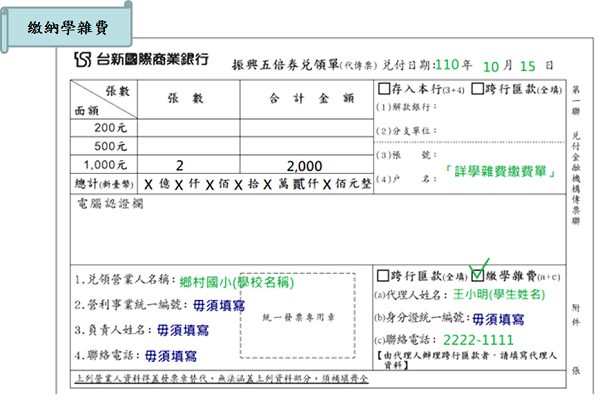Viewport: 600px width, 400px height.
Task: Click the 200元 denomination row label
Action: [x=110, y=127]
